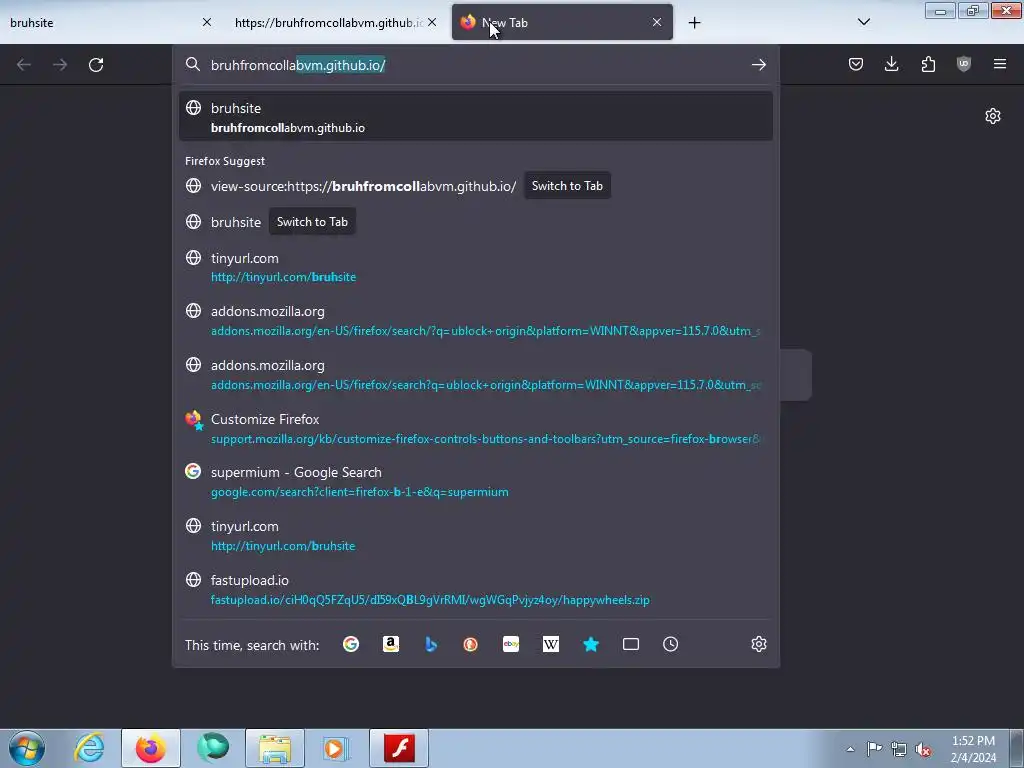1024x768 pixels.
Task: Open the network tray icon
Action: (x=899, y=749)
